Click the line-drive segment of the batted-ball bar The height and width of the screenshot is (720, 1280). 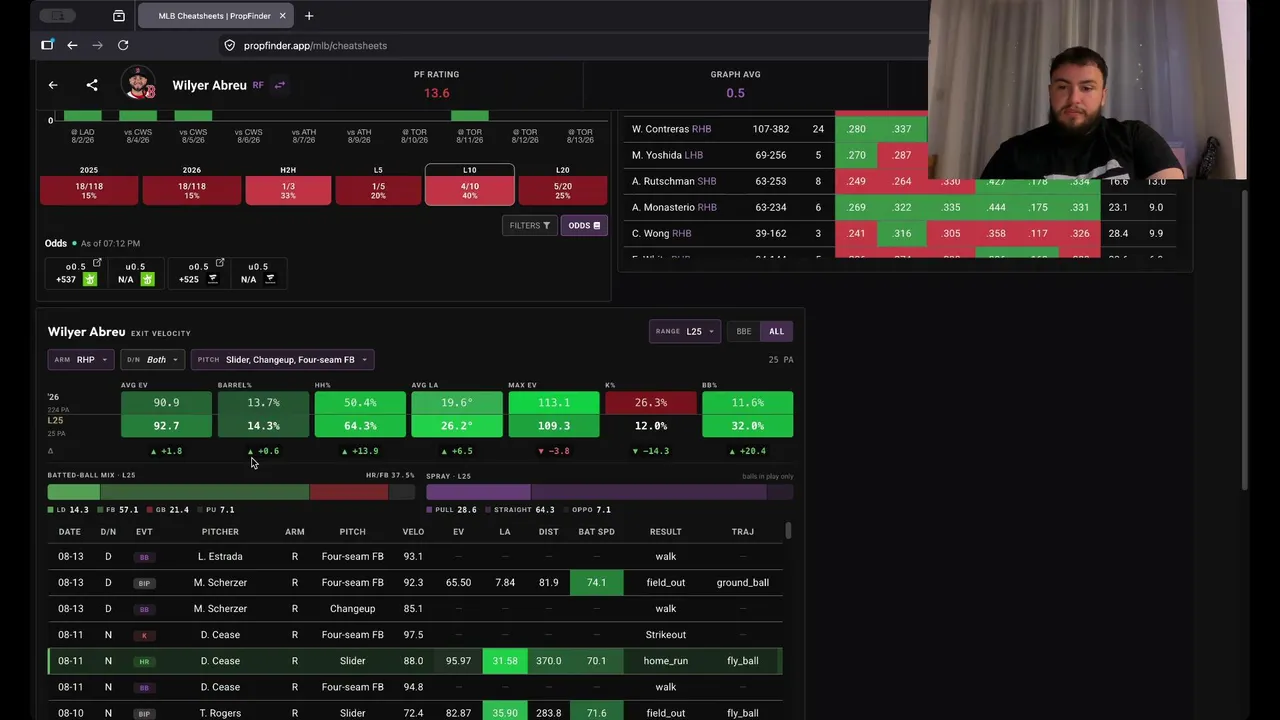(74, 492)
